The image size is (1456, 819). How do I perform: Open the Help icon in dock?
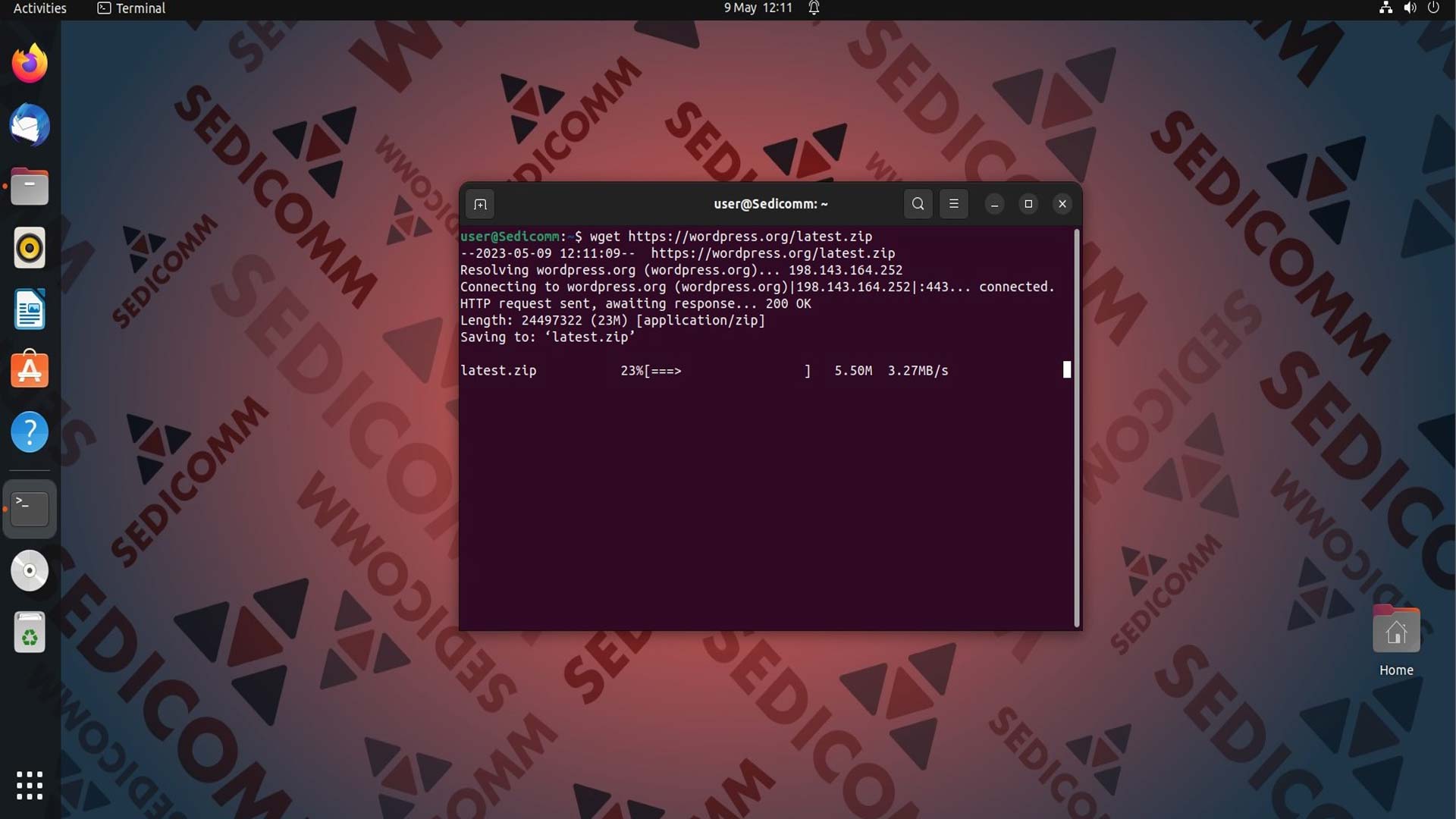[x=30, y=432]
